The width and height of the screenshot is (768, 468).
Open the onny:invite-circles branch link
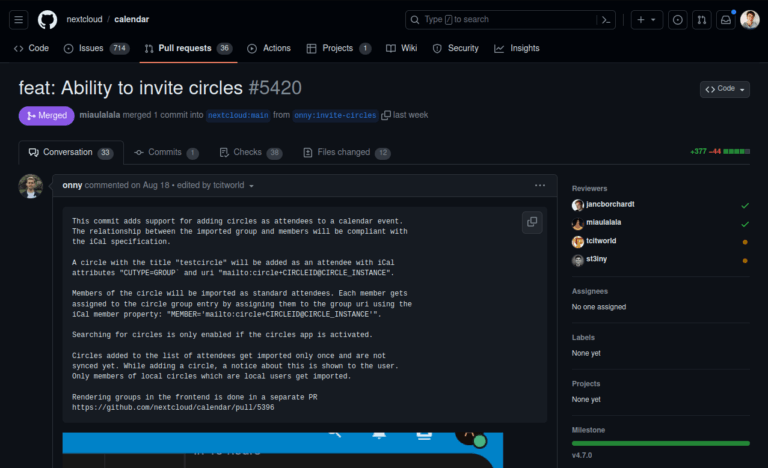335,115
